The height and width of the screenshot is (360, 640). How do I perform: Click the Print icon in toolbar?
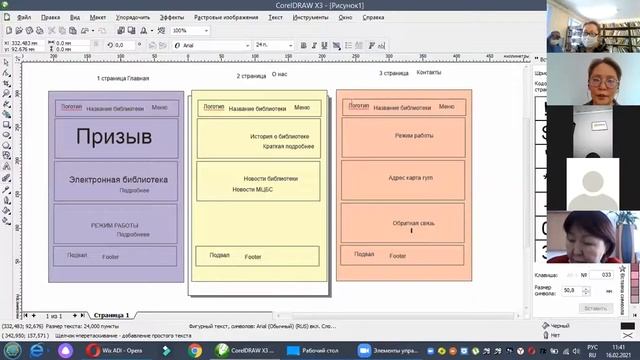pos(40,31)
